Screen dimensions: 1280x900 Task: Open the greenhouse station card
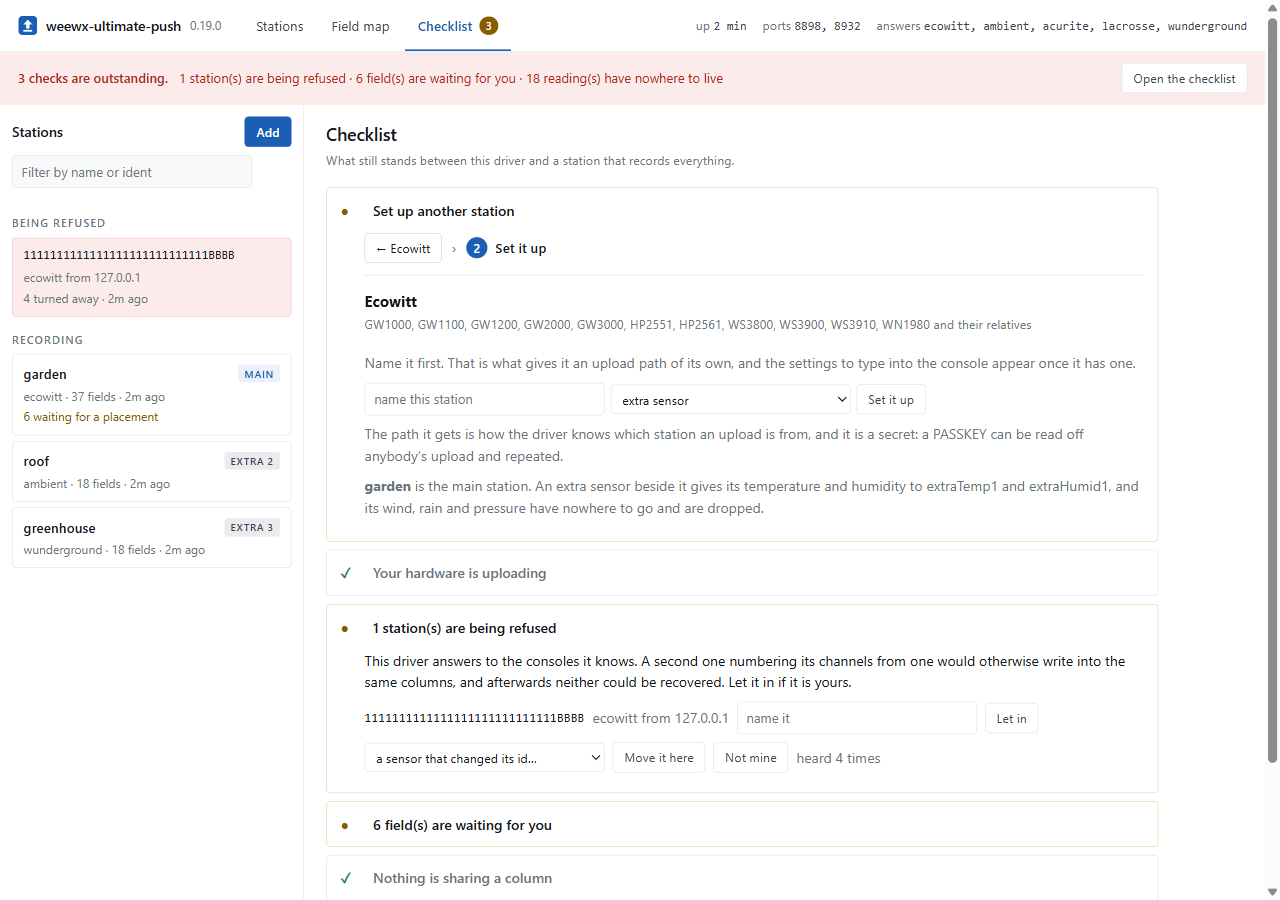(x=152, y=538)
